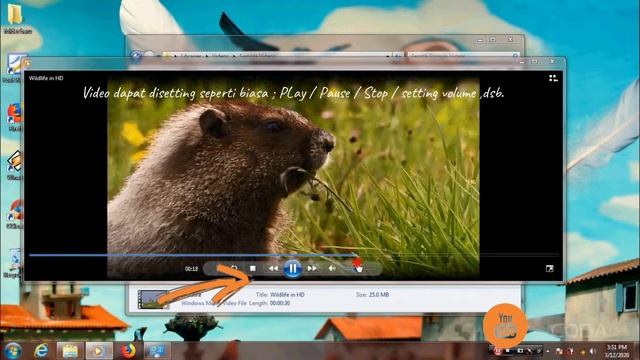640x360 pixels.
Task: Select the folder icon on the desktop
Action: (x=15, y=18)
